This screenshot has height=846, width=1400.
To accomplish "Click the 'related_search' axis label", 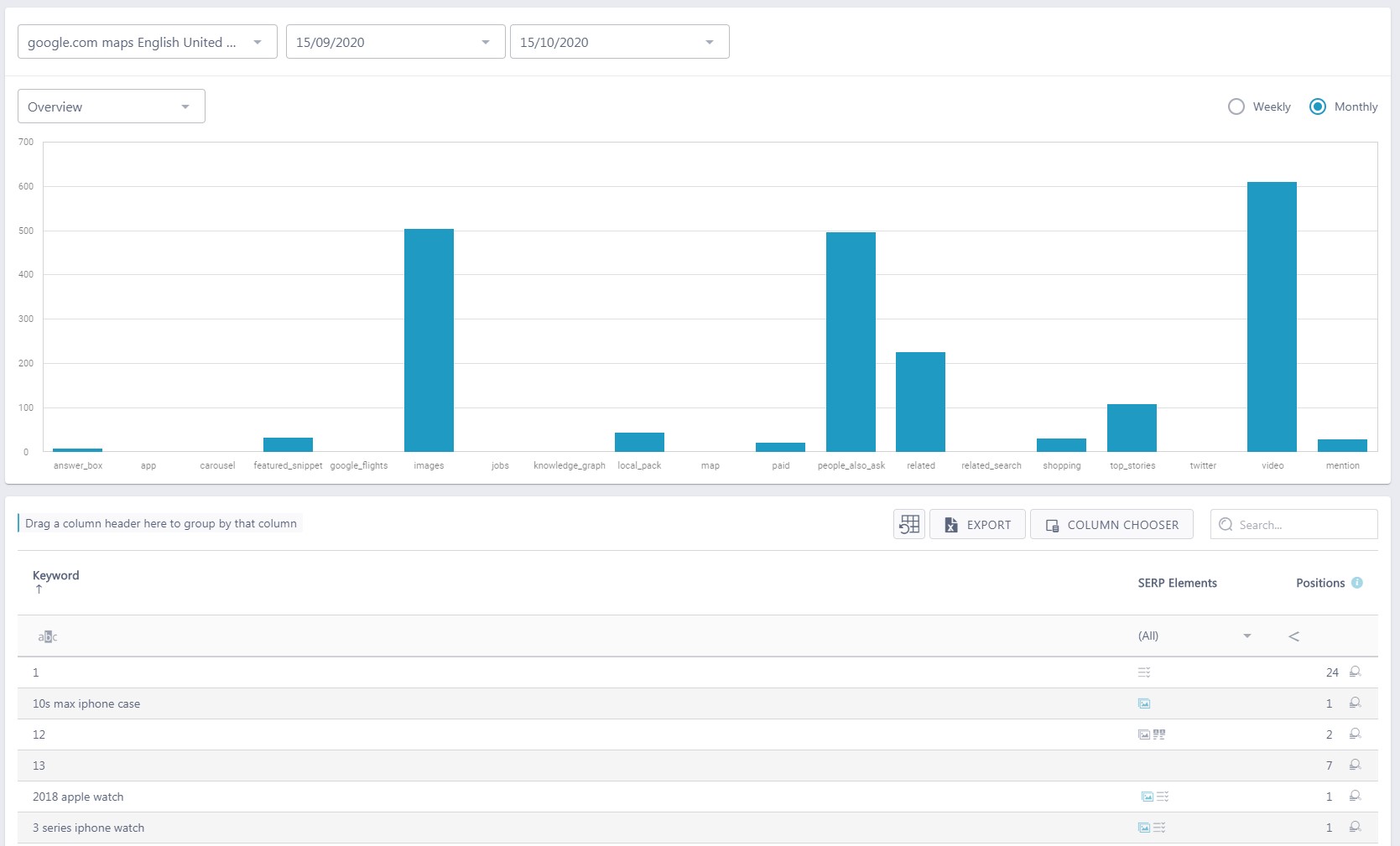I will pyautogui.click(x=991, y=465).
